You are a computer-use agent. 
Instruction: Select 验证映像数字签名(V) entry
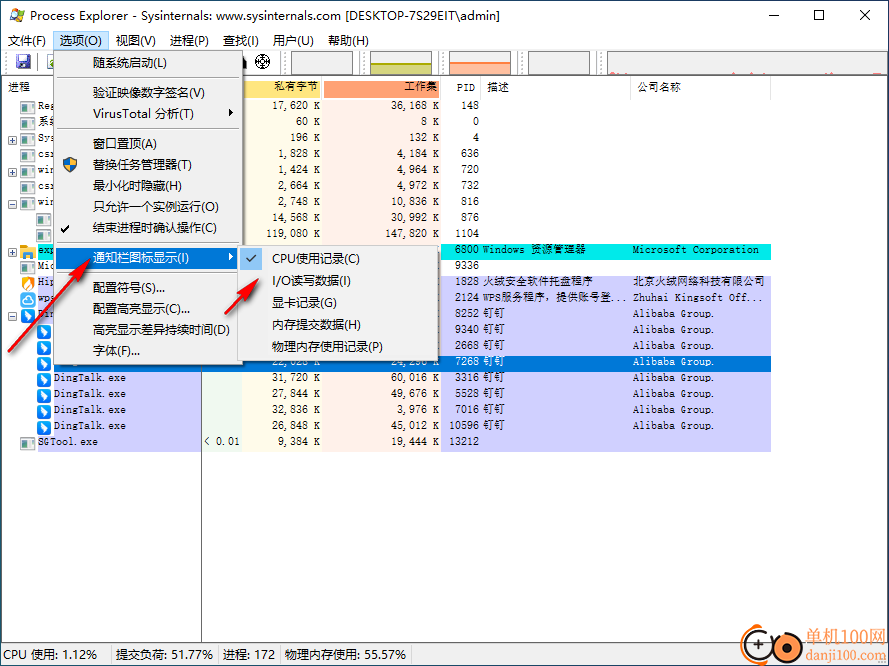click(148, 93)
